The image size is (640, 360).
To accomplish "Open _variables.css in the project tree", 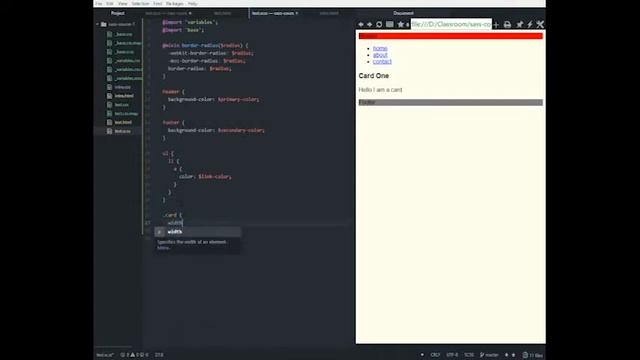I will click(127, 61).
